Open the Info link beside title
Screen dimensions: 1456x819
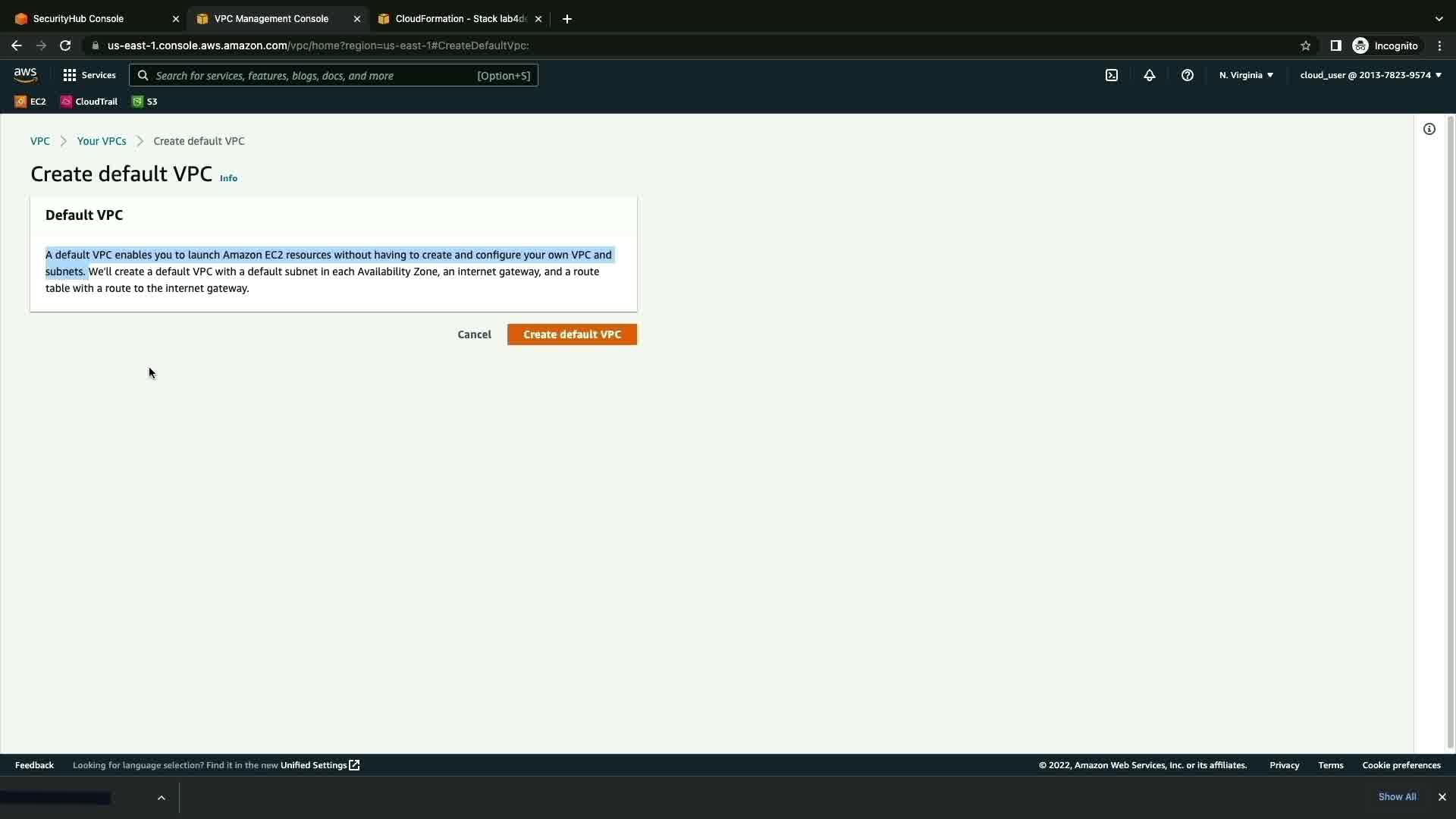point(228,178)
